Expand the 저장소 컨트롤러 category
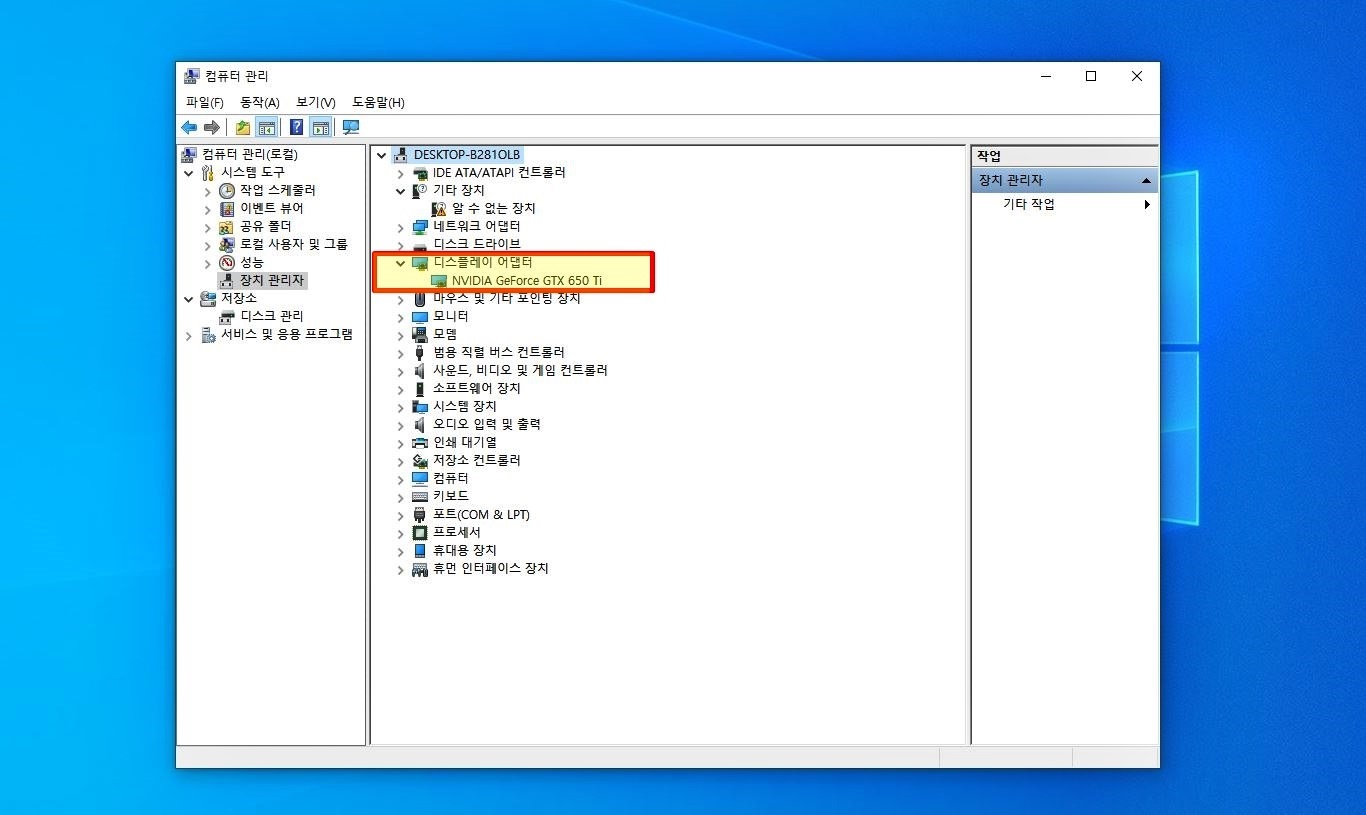The image size is (1366, 815). coord(401,461)
